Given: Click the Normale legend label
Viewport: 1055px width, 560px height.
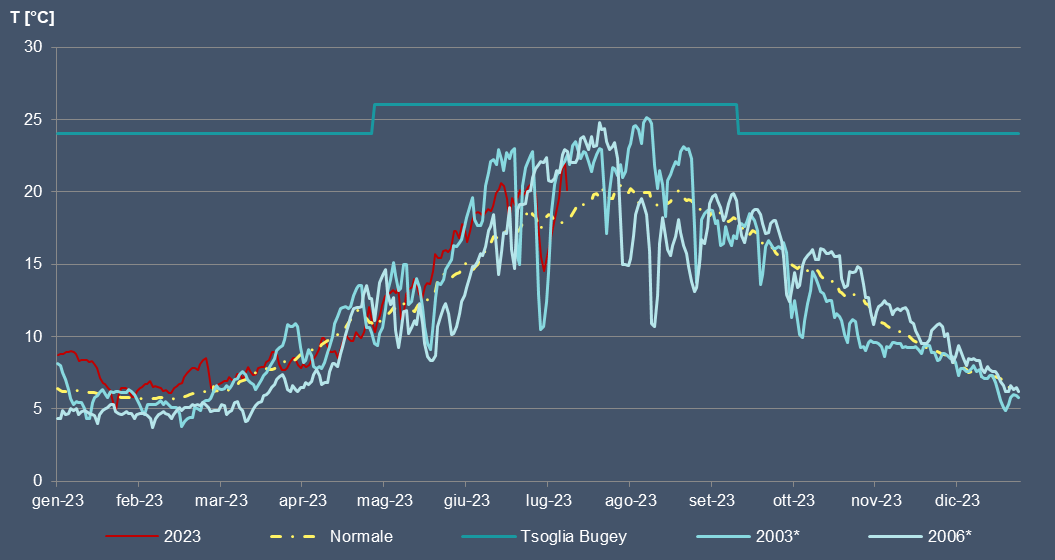Looking at the screenshot, I should click(x=361, y=536).
